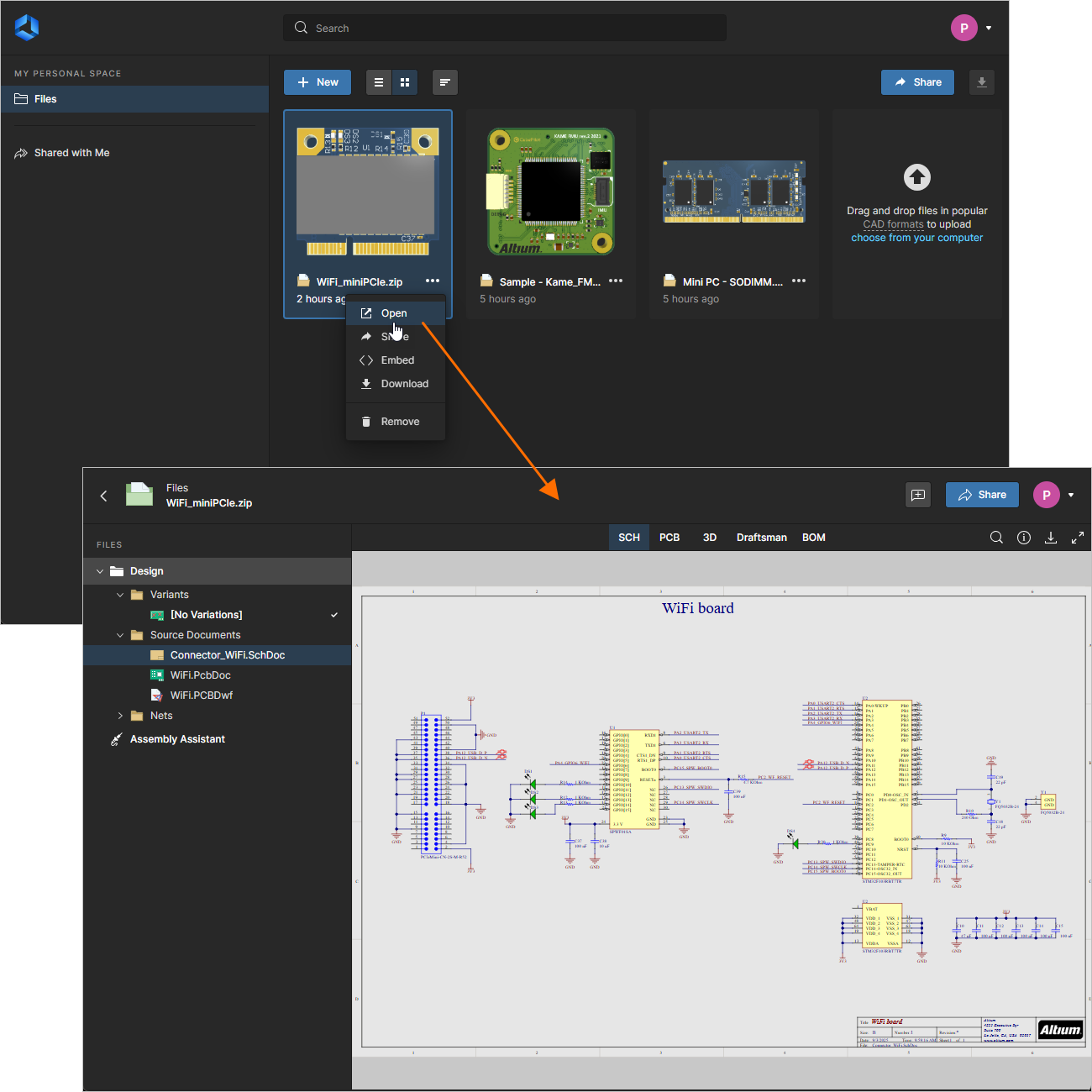Click the fullscreen expand icon

tap(1078, 538)
